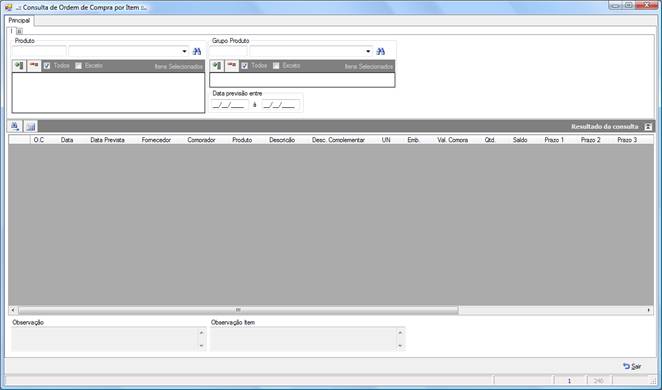Open the Grupo Produto description dropdown

point(368,51)
